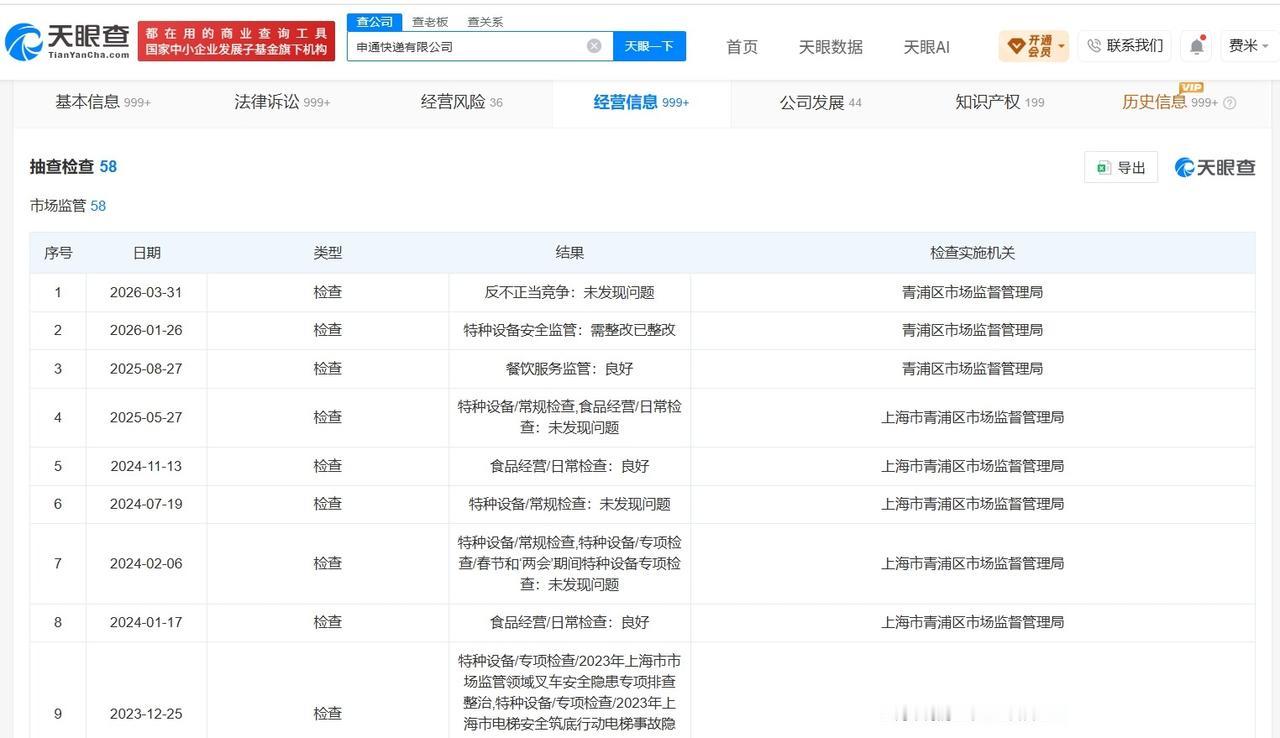
Task: Click result 食品经营/日常检查 in the 2024-11-13 row
Action: click(x=569, y=466)
